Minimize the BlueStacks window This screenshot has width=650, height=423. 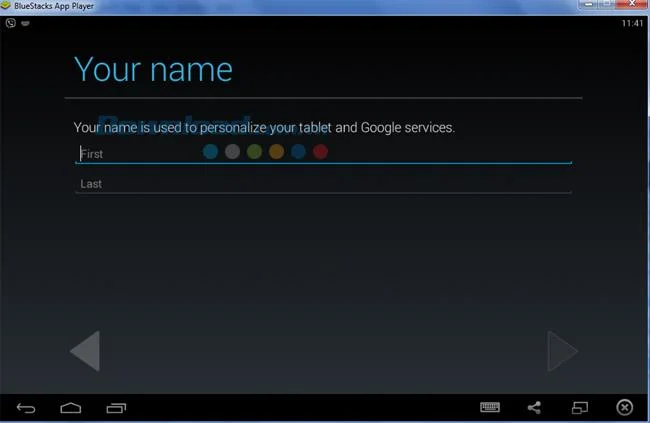pos(588,4)
